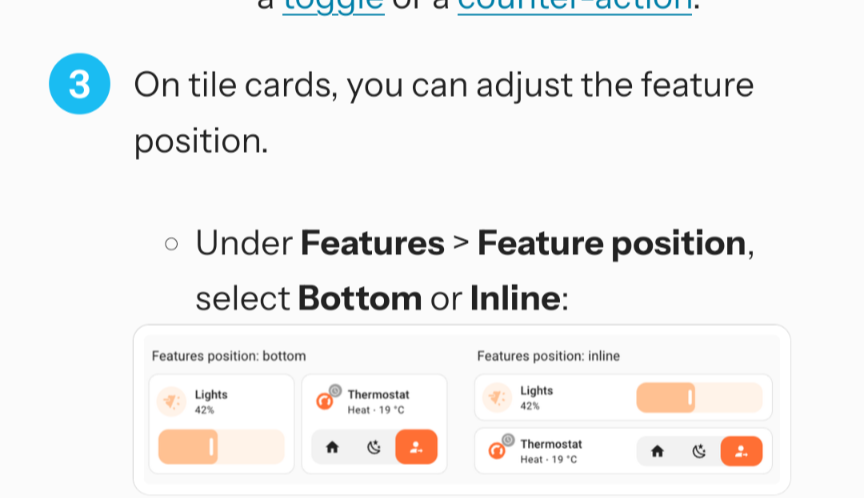Select Sleep preset in the bottom-position thermostat card
864x498 pixels.
pyautogui.click(x=374, y=448)
